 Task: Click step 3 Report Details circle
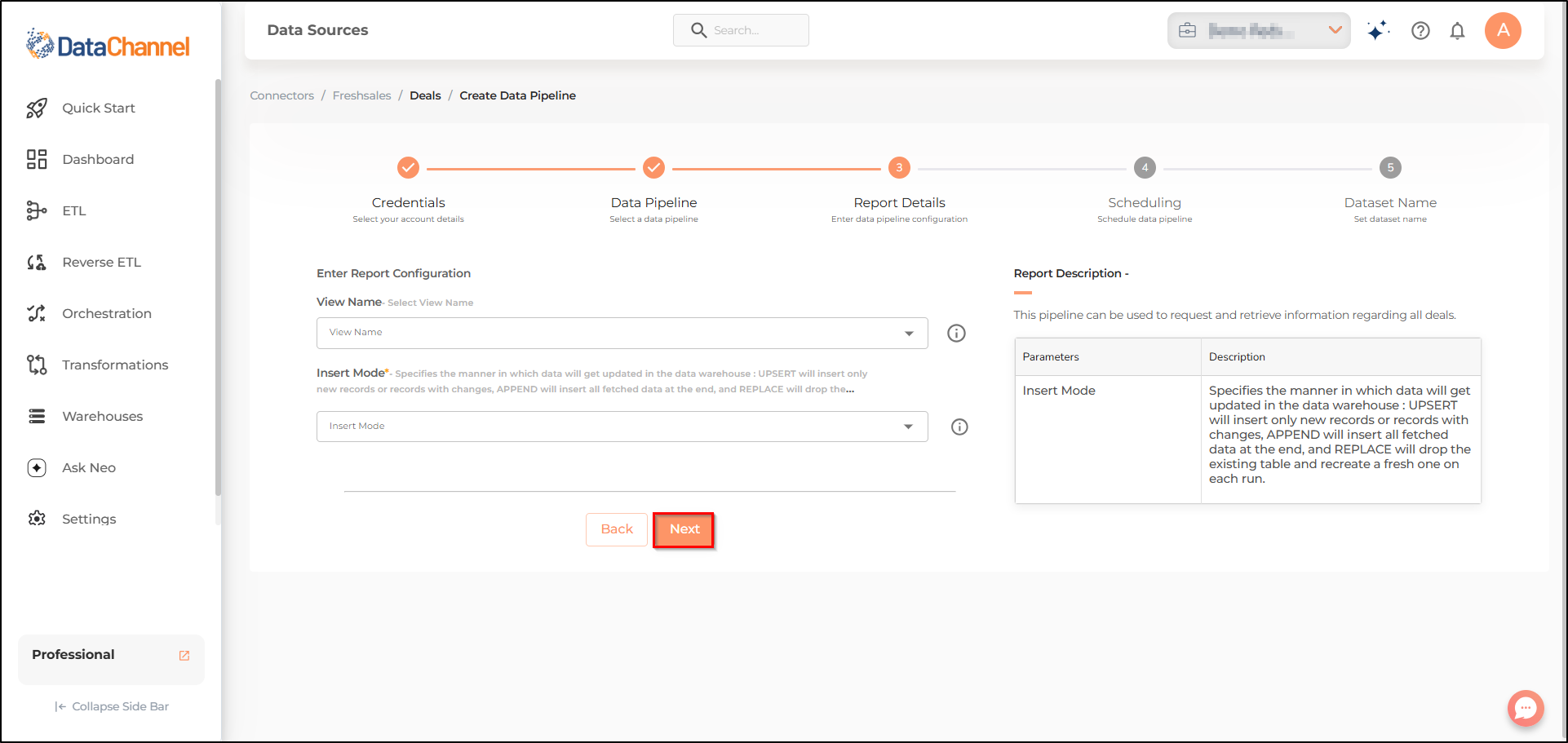[899, 168]
